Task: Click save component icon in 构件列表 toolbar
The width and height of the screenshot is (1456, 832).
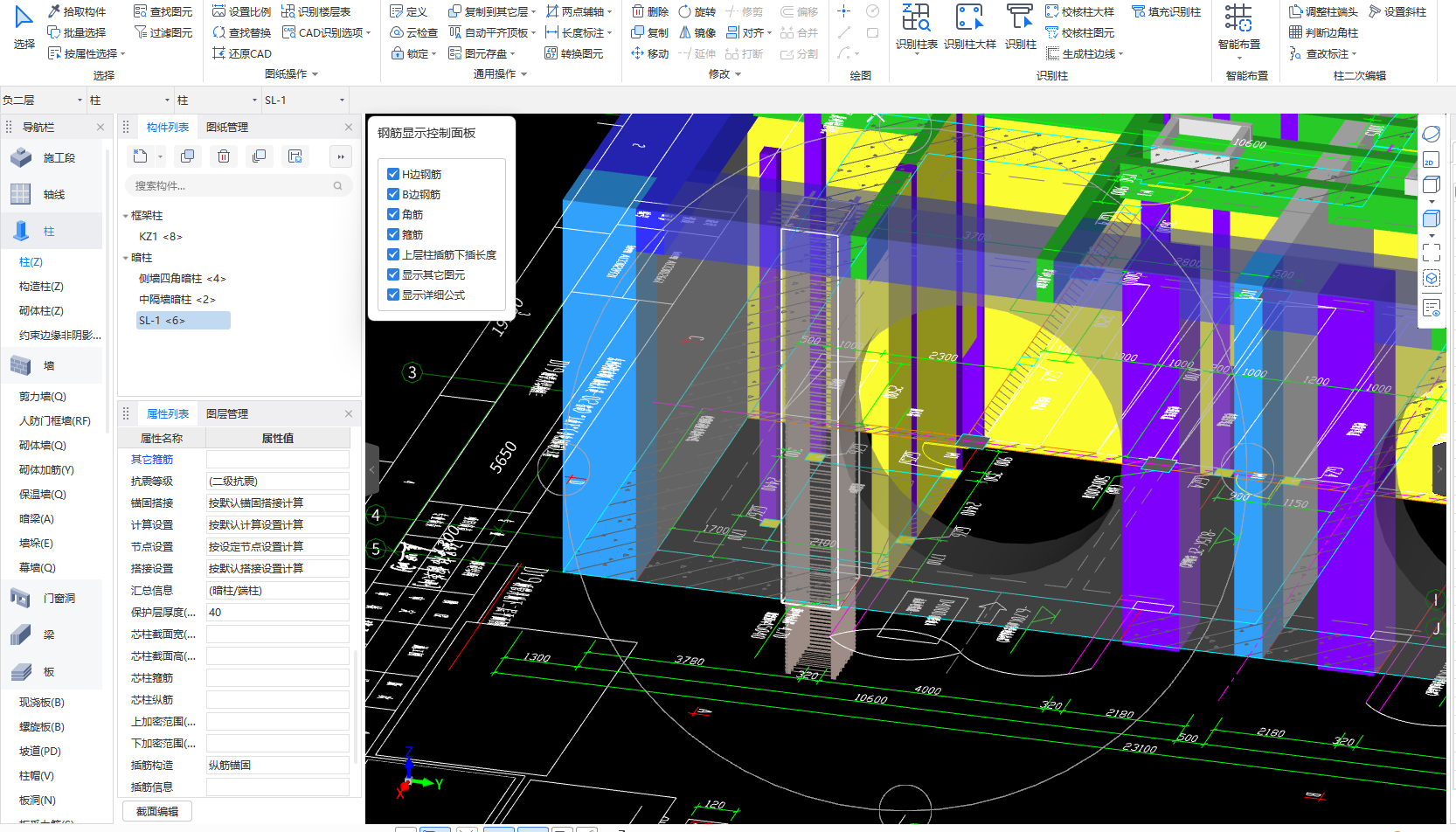Action: 295,156
